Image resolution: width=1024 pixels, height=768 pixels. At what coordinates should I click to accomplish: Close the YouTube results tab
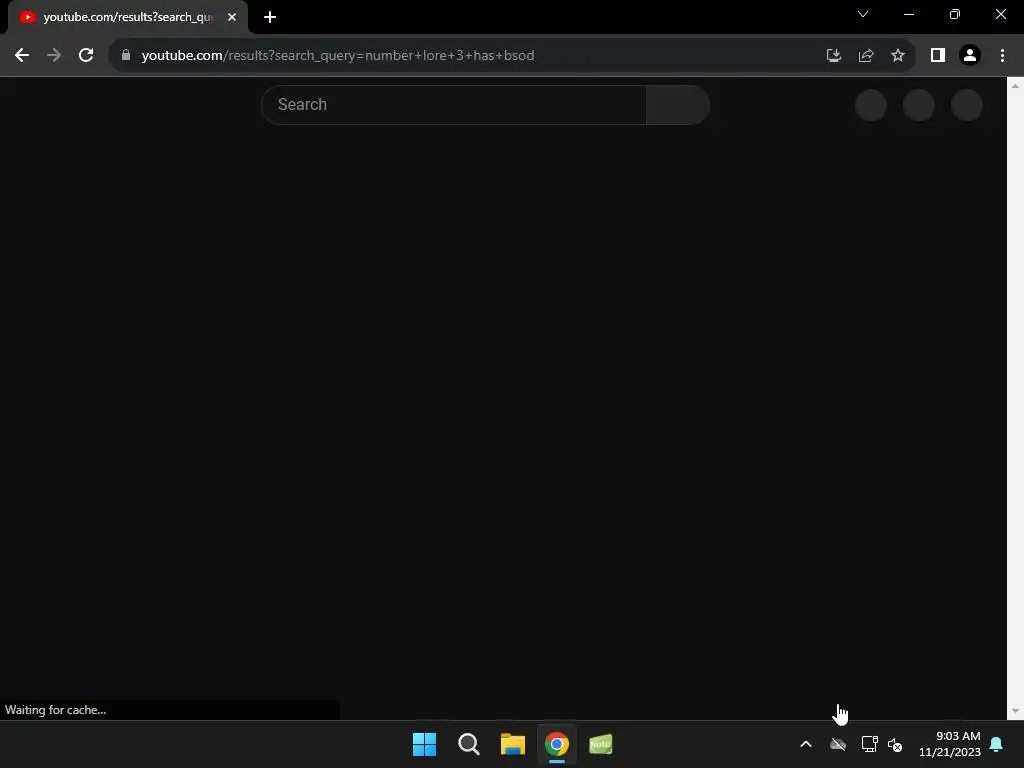tap(232, 17)
